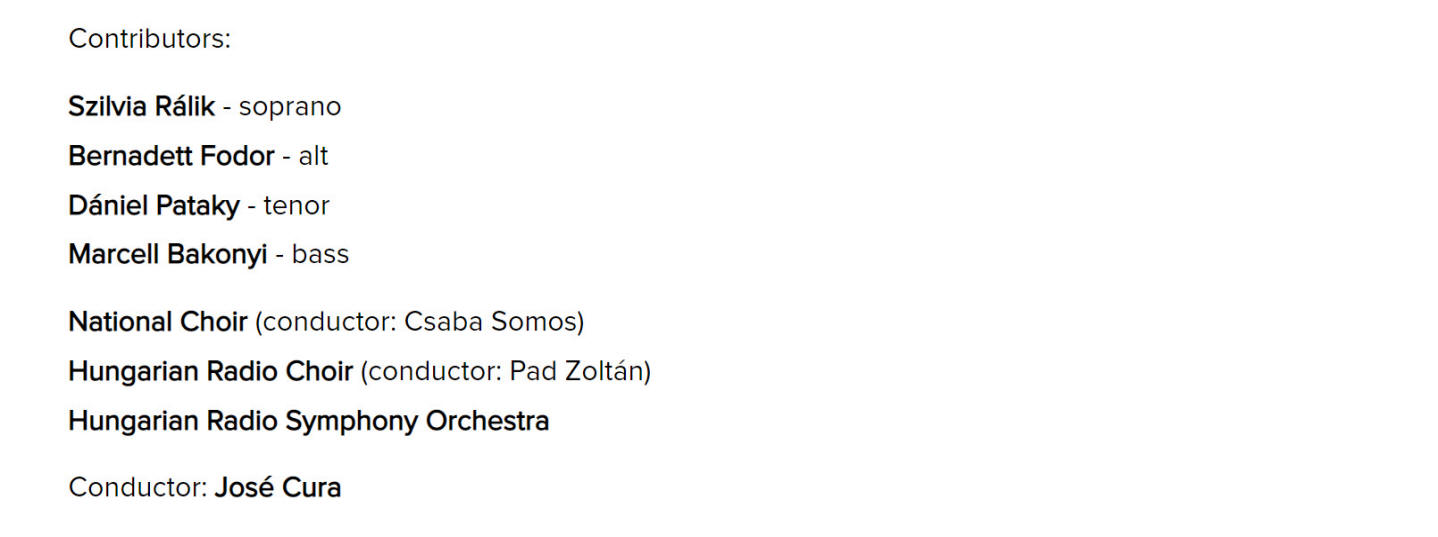Image resolution: width=1438 pixels, height=537 pixels.
Task: Click the Hungarian Radio Choir text
Action: pos(210,371)
